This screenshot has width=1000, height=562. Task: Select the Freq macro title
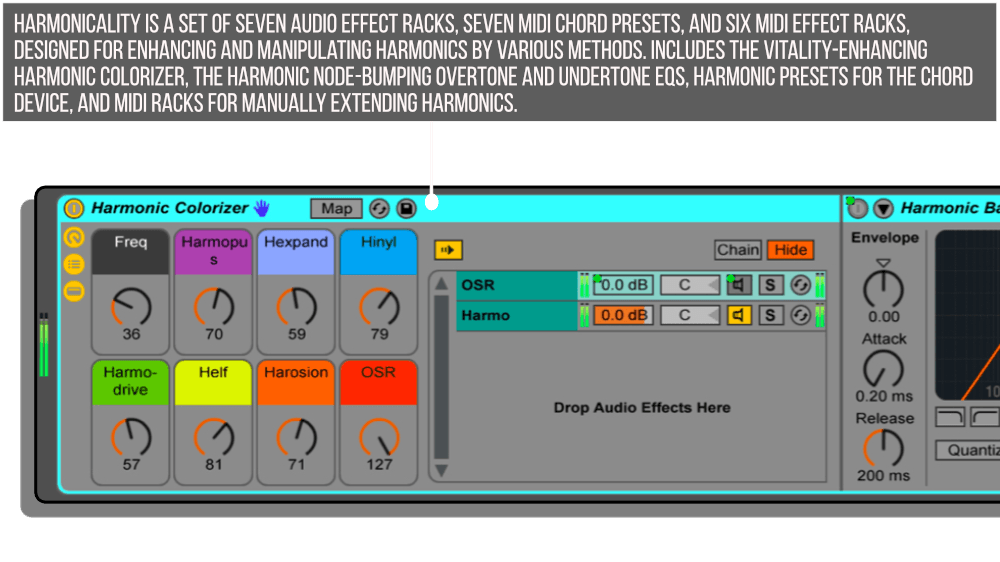coord(131,242)
